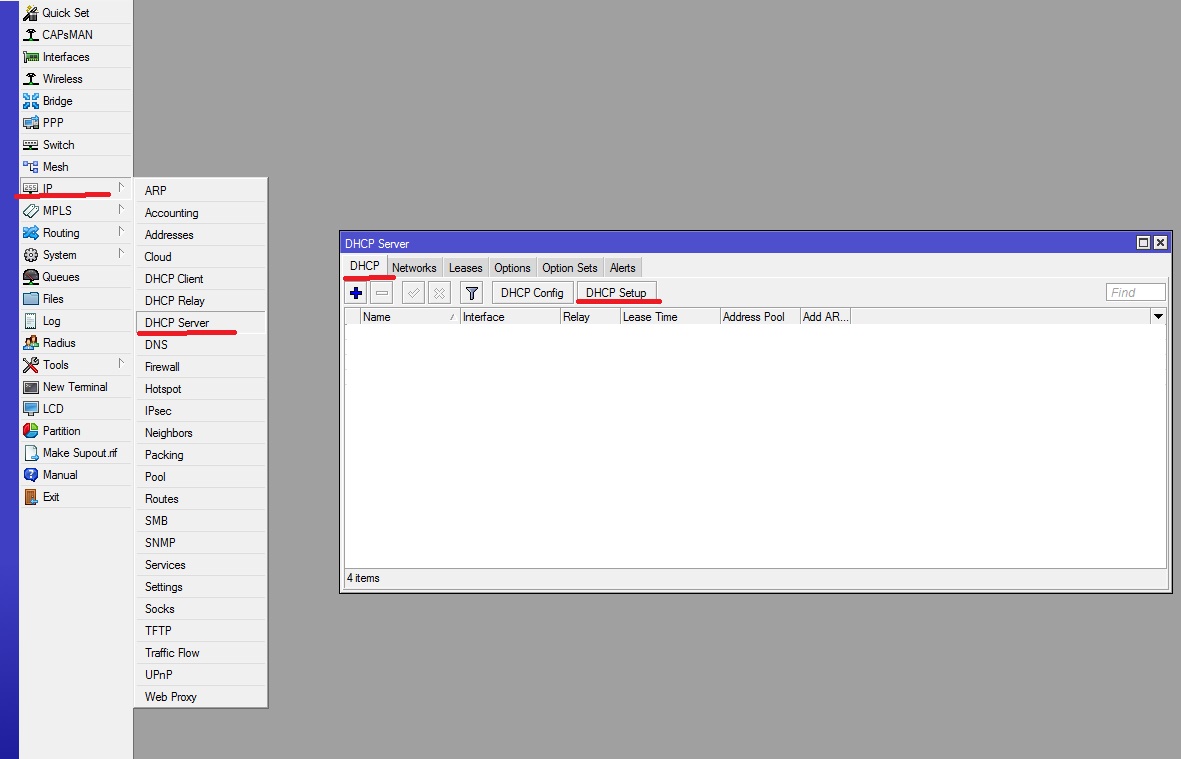Image resolution: width=1181 pixels, height=759 pixels.
Task: Click the Quick Set icon
Action: click(31, 13)
